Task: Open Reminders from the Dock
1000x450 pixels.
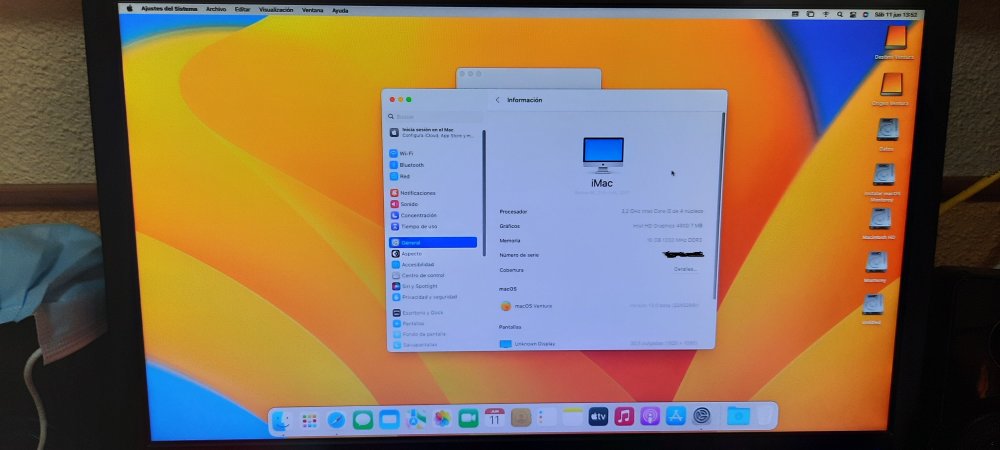Action: click(547, 417)
